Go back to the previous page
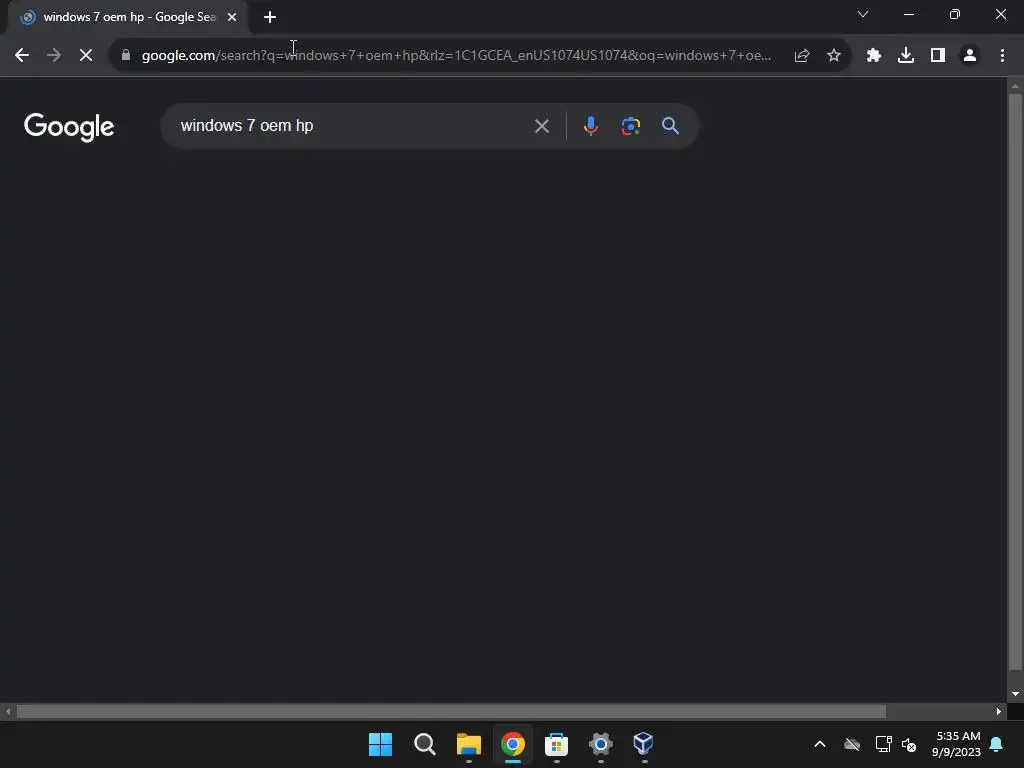 pyautogui.click(x=22, y=56)
